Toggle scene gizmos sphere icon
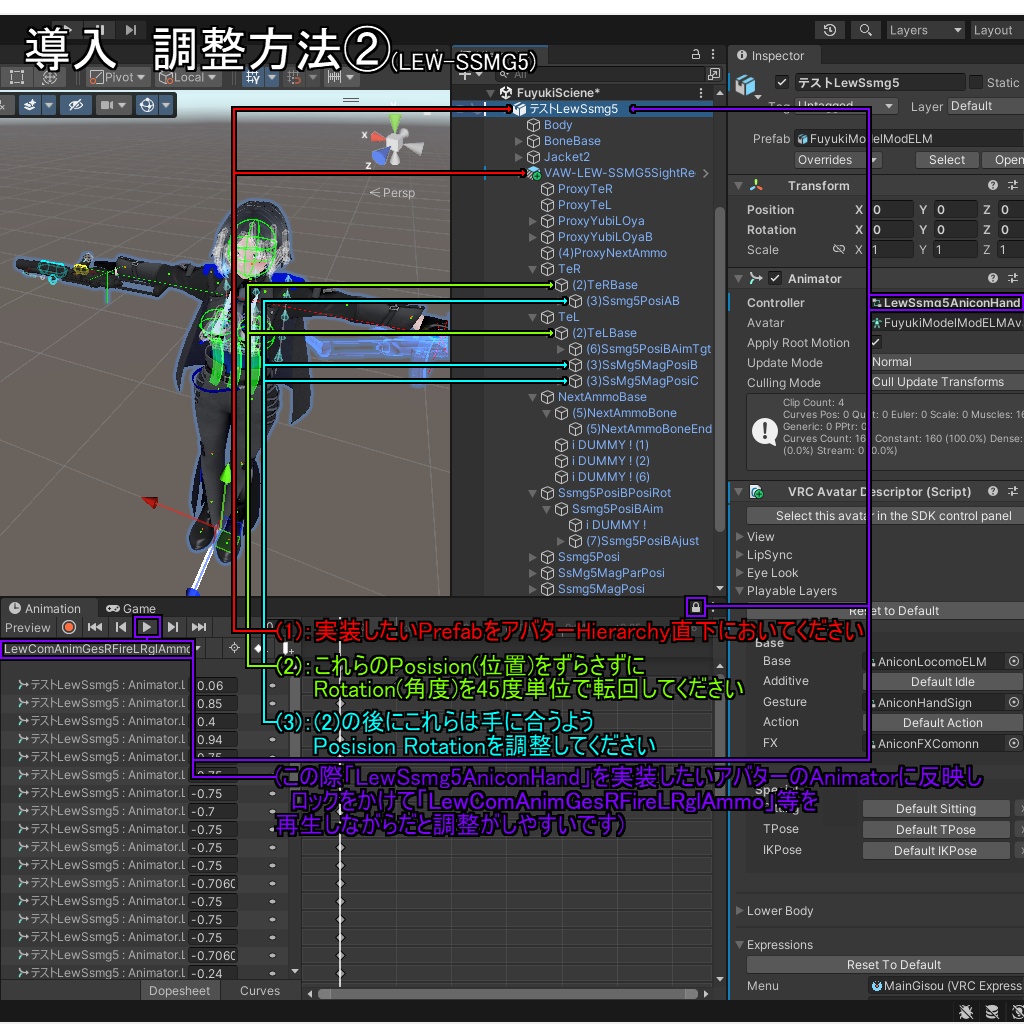Image resolution: width=1024 pixels, height=1024 pixels. 147,104
